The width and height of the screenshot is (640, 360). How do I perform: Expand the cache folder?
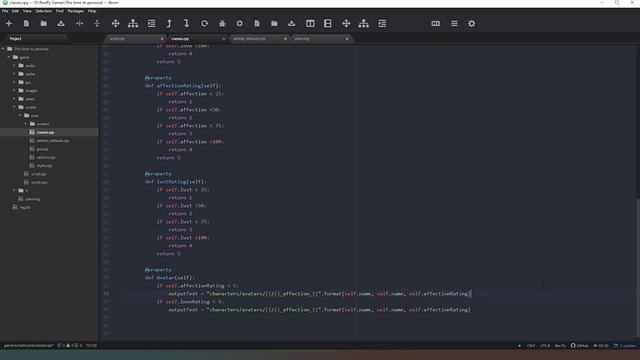[14, 74]
